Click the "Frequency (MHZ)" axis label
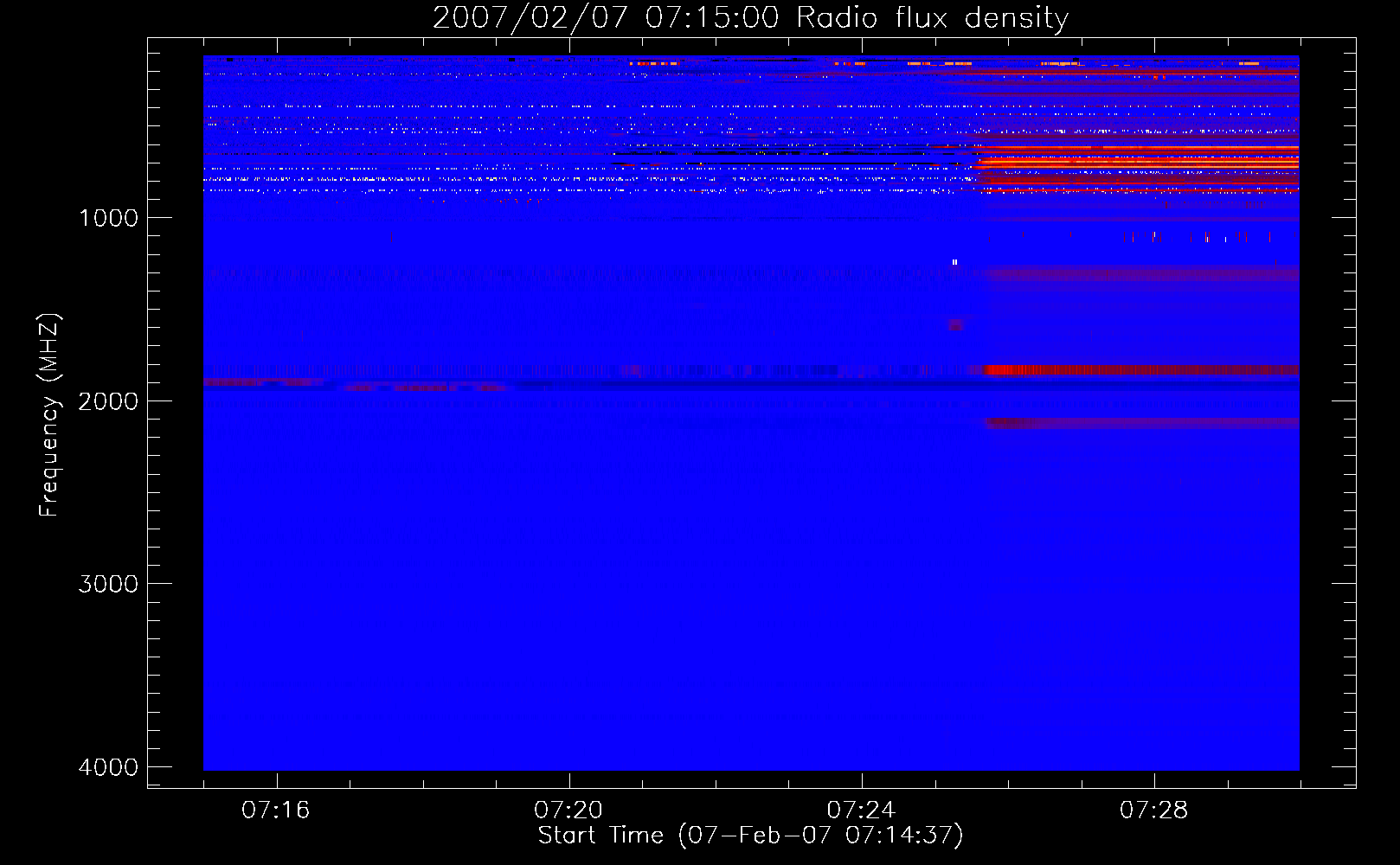 [x=50, y=415]
